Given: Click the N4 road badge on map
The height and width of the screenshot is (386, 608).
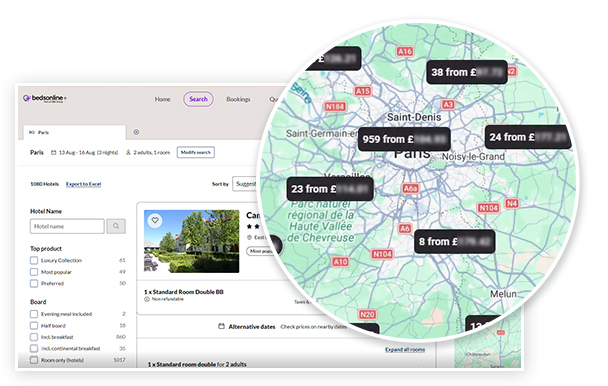Looking at the screenshot, I should pos(511,203).
